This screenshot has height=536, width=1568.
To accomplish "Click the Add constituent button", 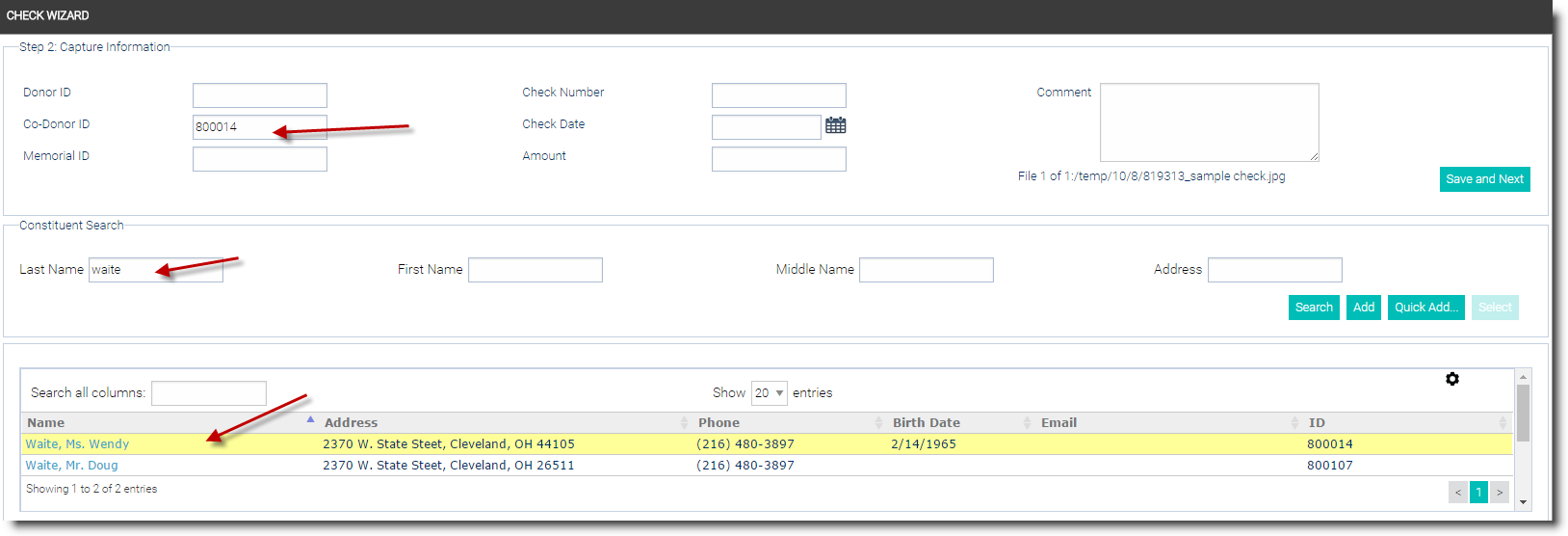I will click(1364, 308).
